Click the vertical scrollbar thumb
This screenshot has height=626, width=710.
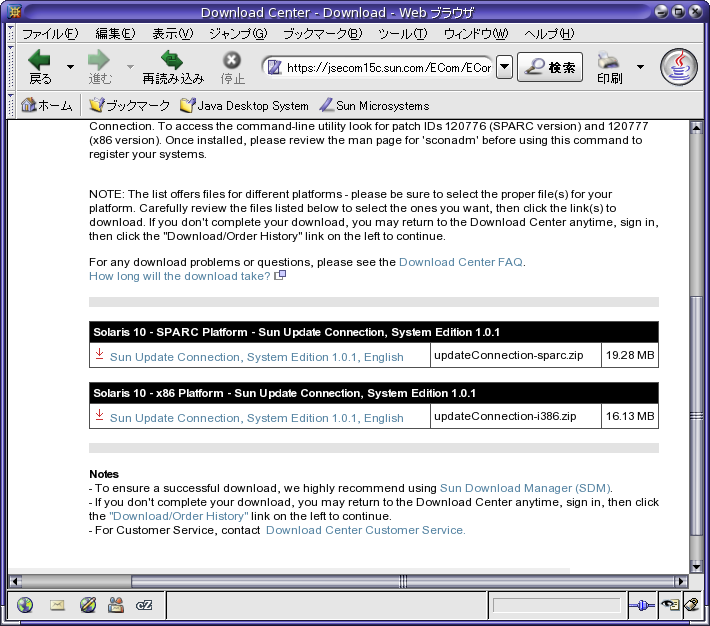point(696,416)
